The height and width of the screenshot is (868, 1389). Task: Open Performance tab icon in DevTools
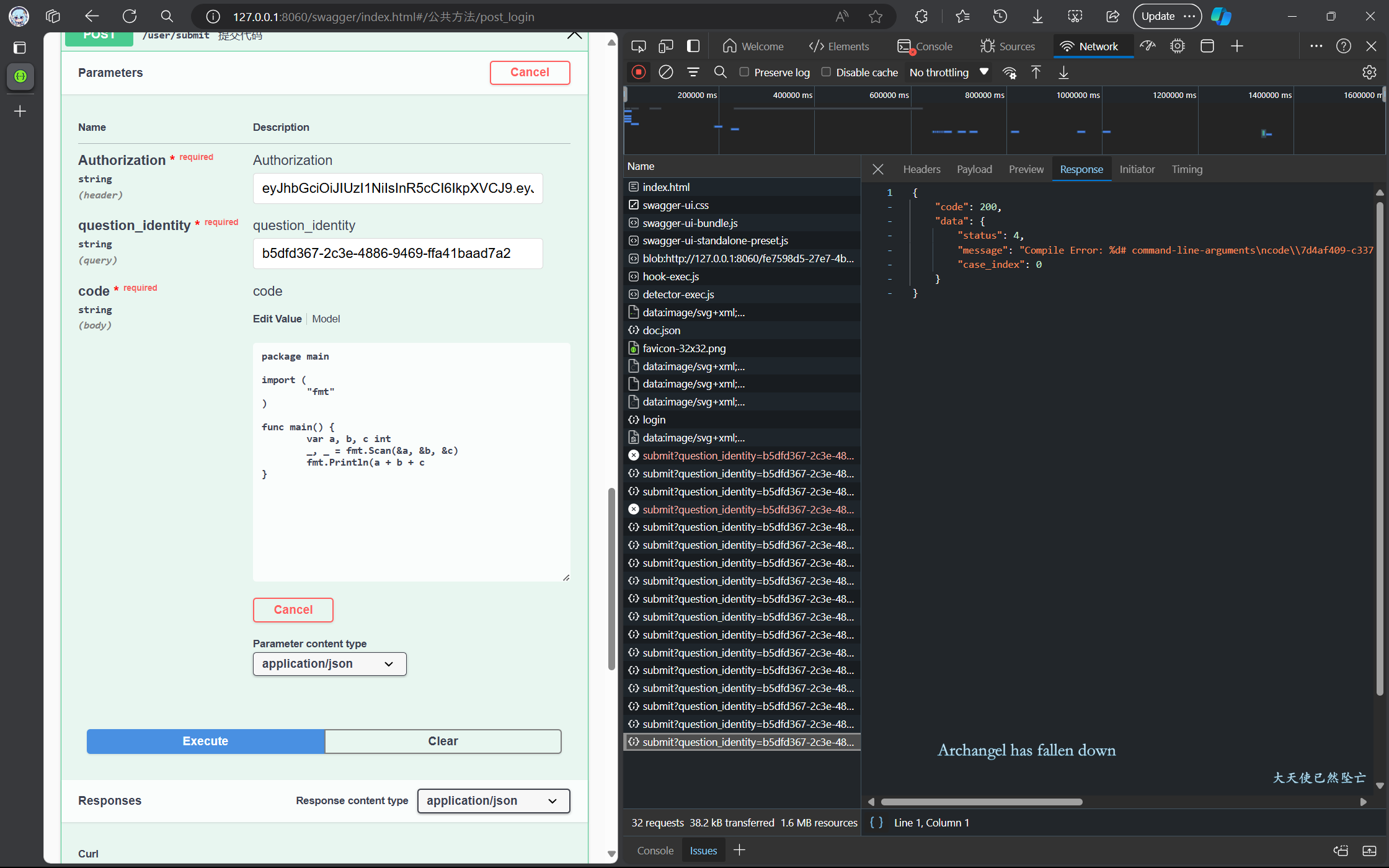click(x=1148, y=46)
